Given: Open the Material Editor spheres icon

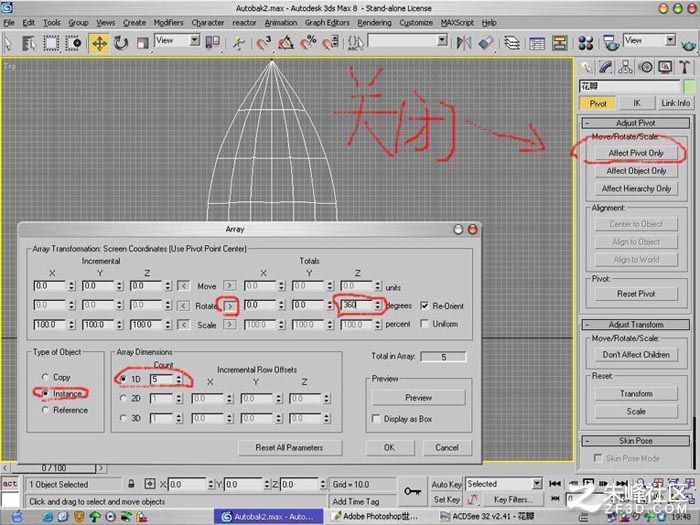Looking at the screenshot, I should coord(585,43).
